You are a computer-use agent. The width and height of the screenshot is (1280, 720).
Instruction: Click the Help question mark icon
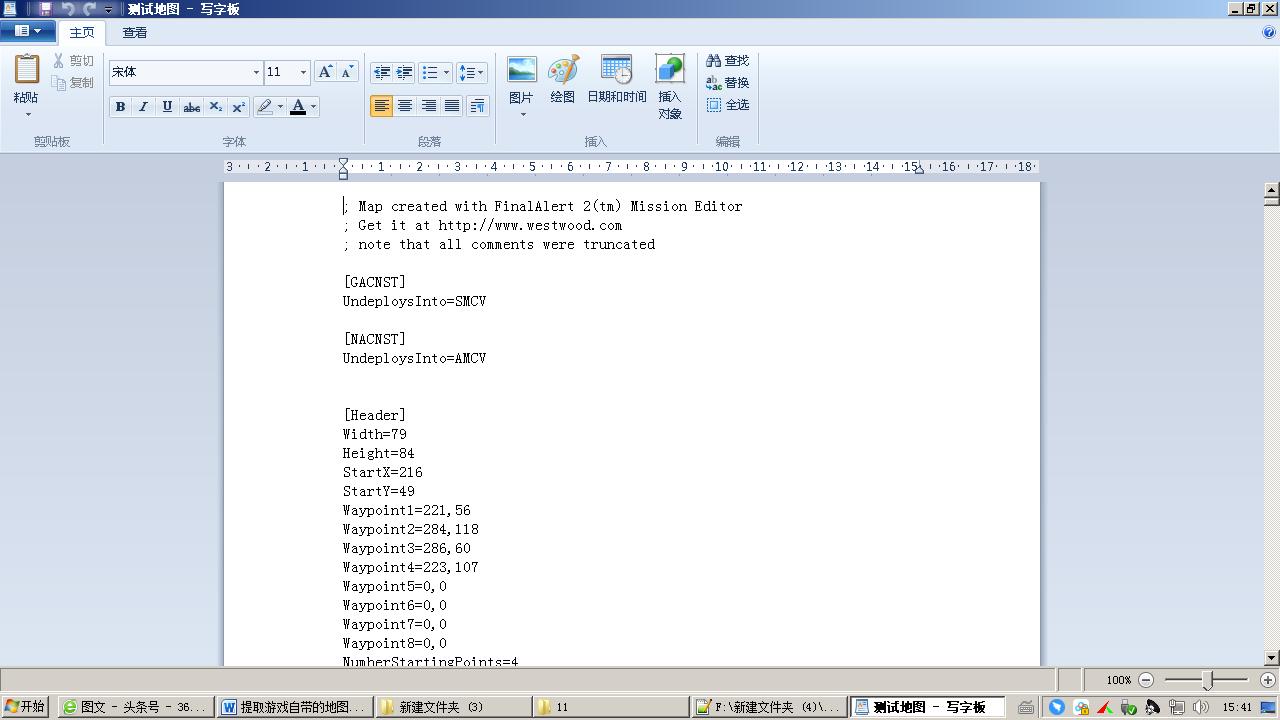click(x=1269, y=32)
